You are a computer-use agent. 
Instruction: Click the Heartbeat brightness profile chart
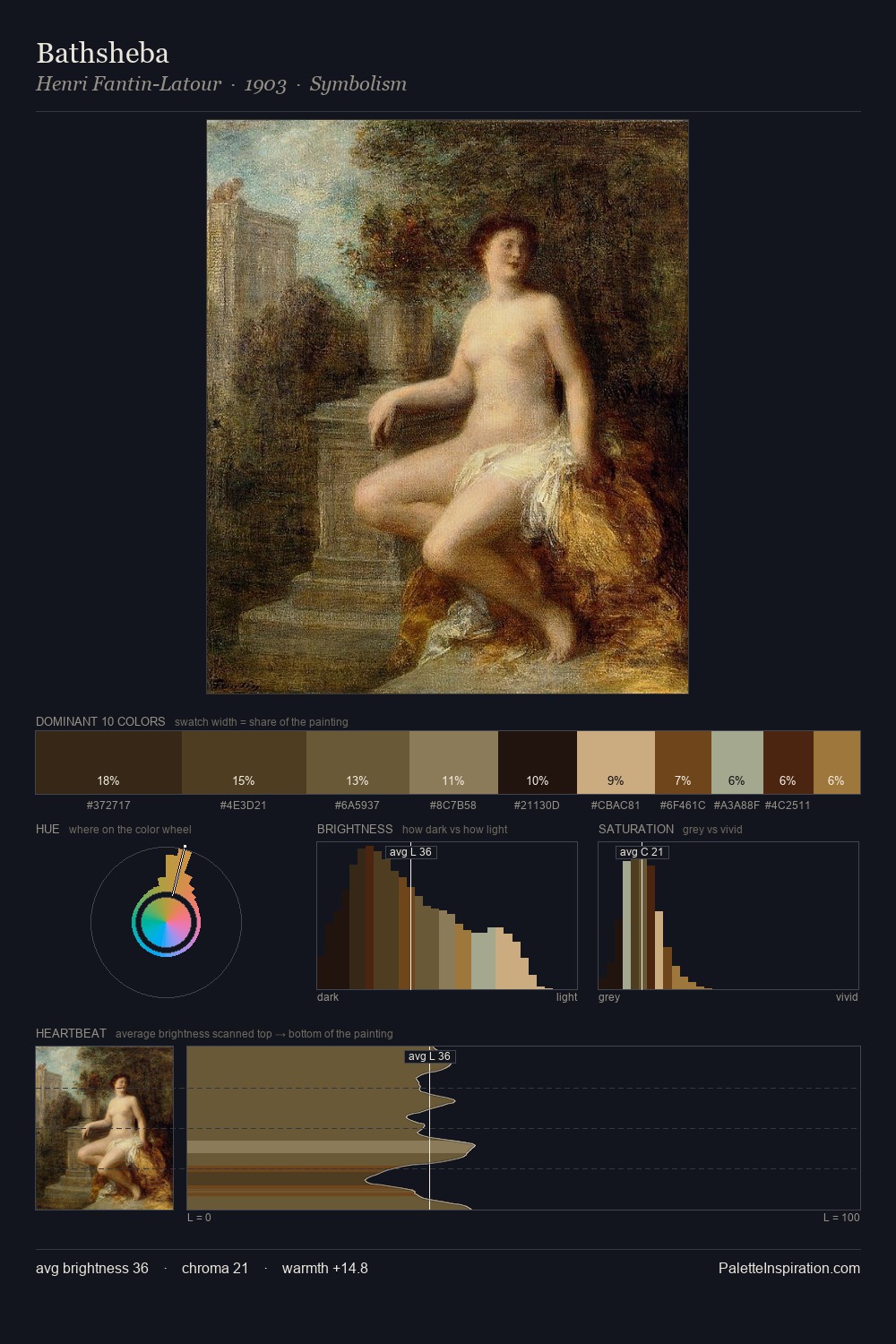(x=523, y=1128)
